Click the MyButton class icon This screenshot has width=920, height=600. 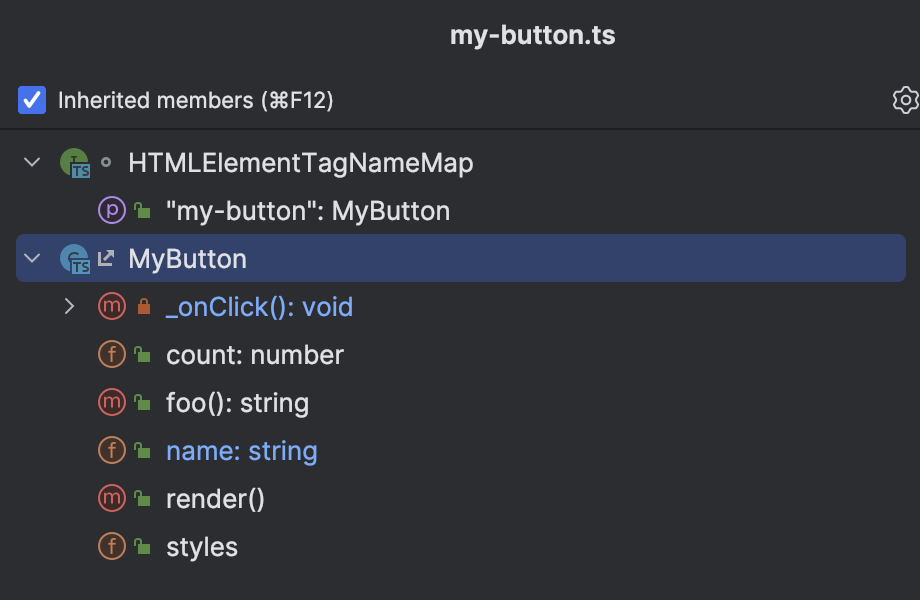coord(74,259)
